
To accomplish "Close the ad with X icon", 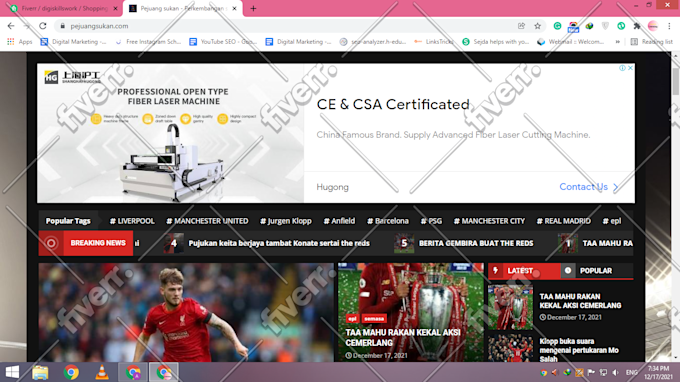I will click(x=631, y=68).
